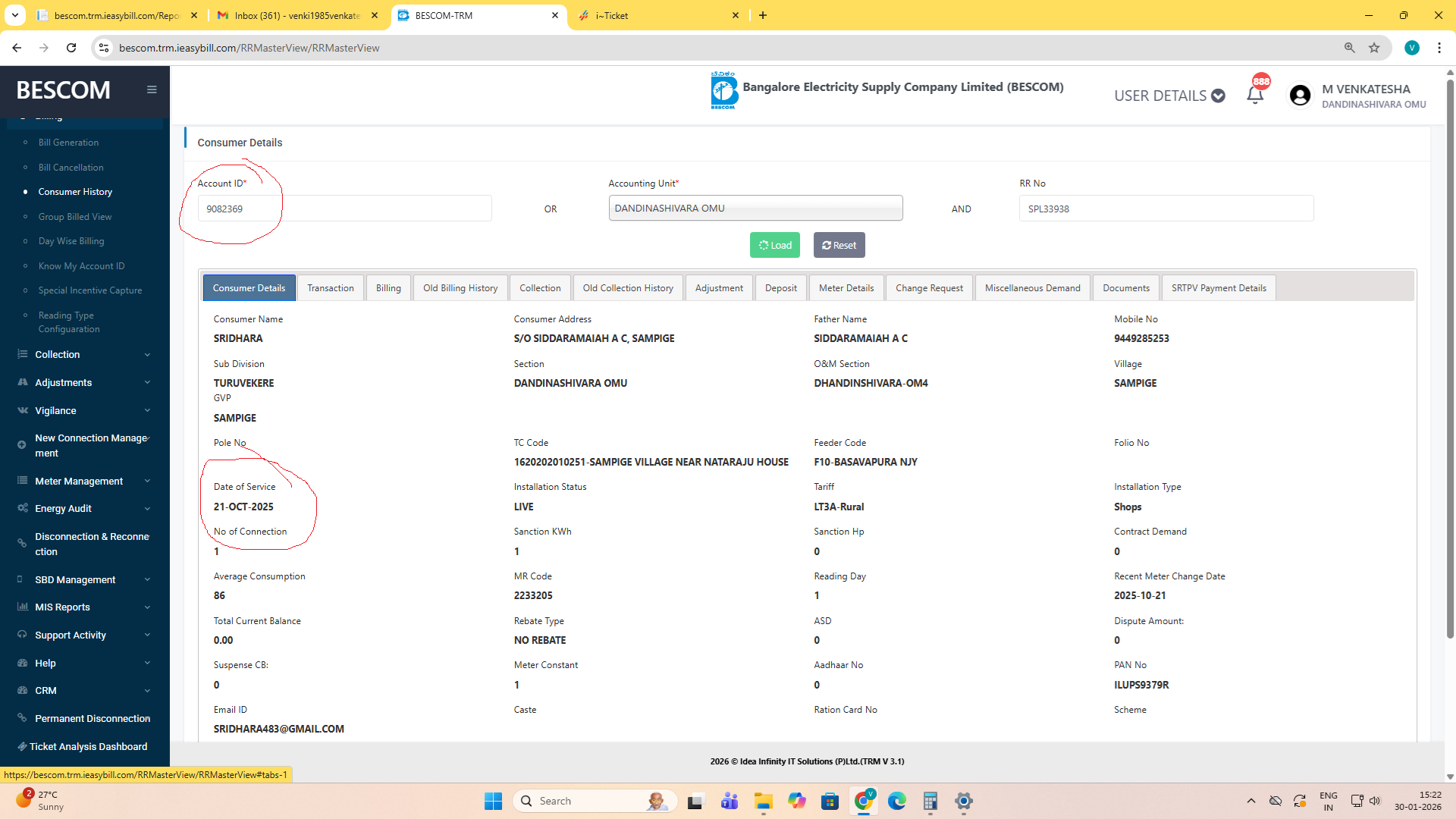Screen dimensions: 1456x819
Task: Bookmark page with star icon
Action: click(1374, 48)
